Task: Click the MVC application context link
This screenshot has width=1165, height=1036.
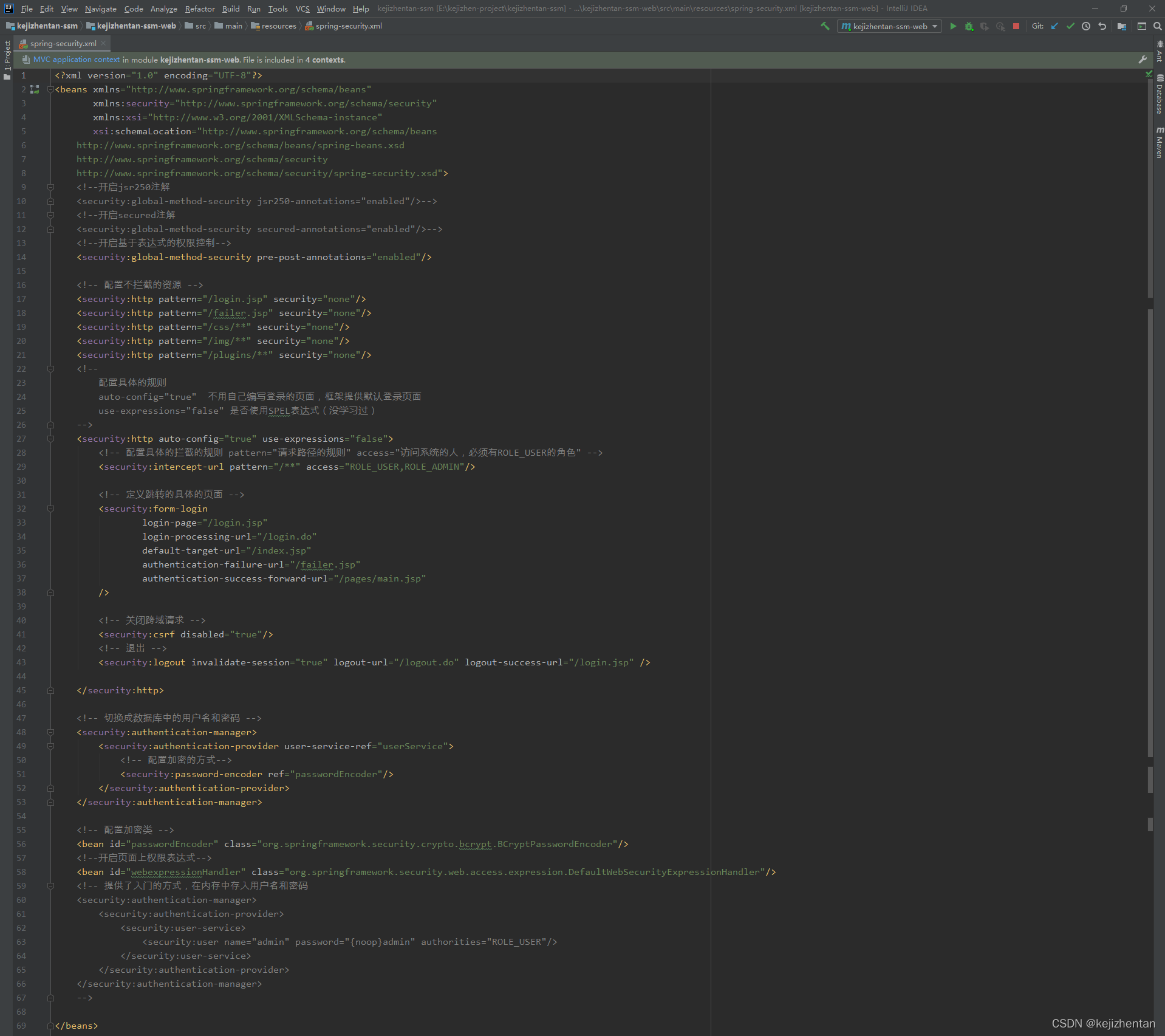Action: pyautogui.click(x=77, y=60)
